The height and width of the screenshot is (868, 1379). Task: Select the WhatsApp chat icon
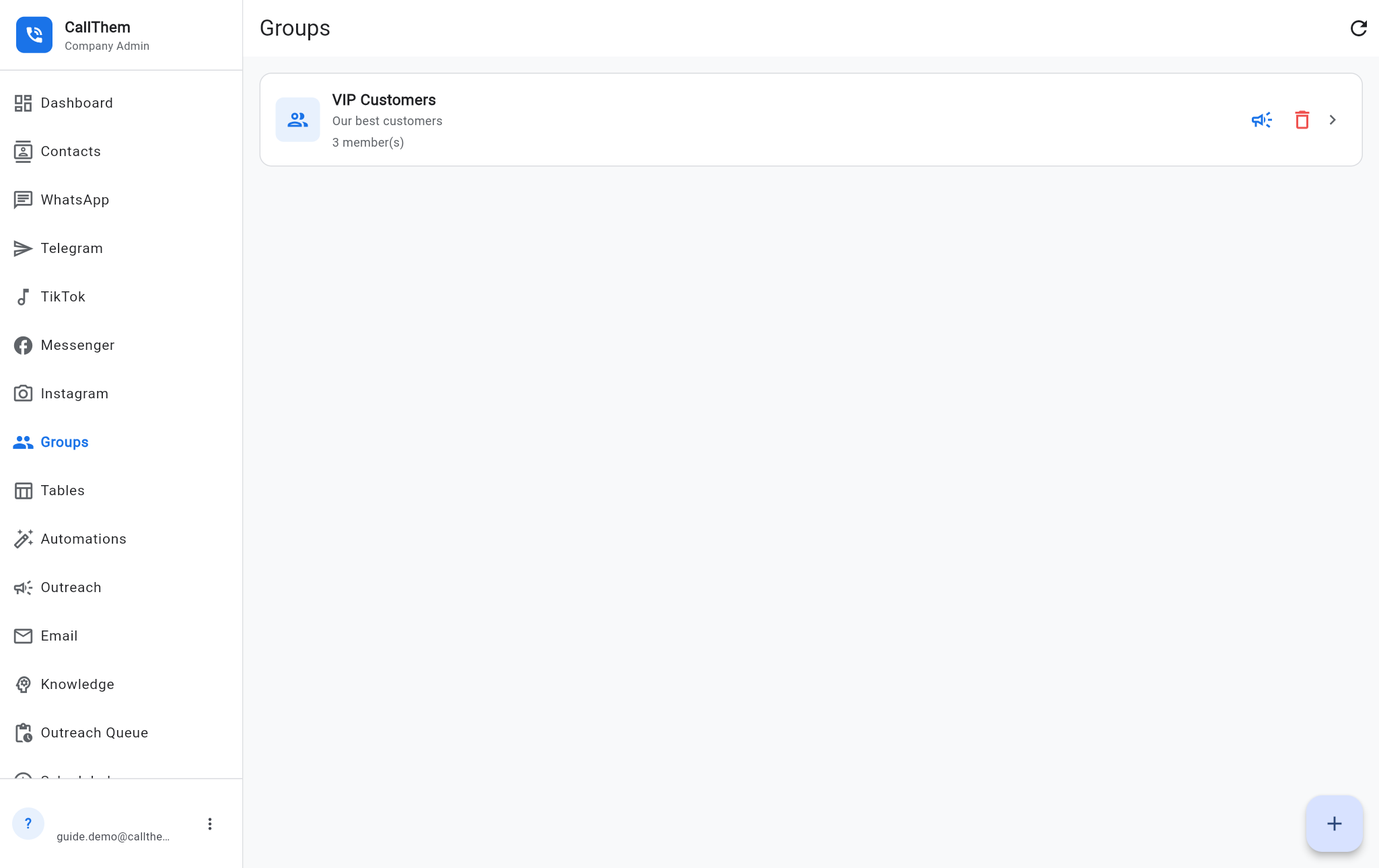point(23,200)
